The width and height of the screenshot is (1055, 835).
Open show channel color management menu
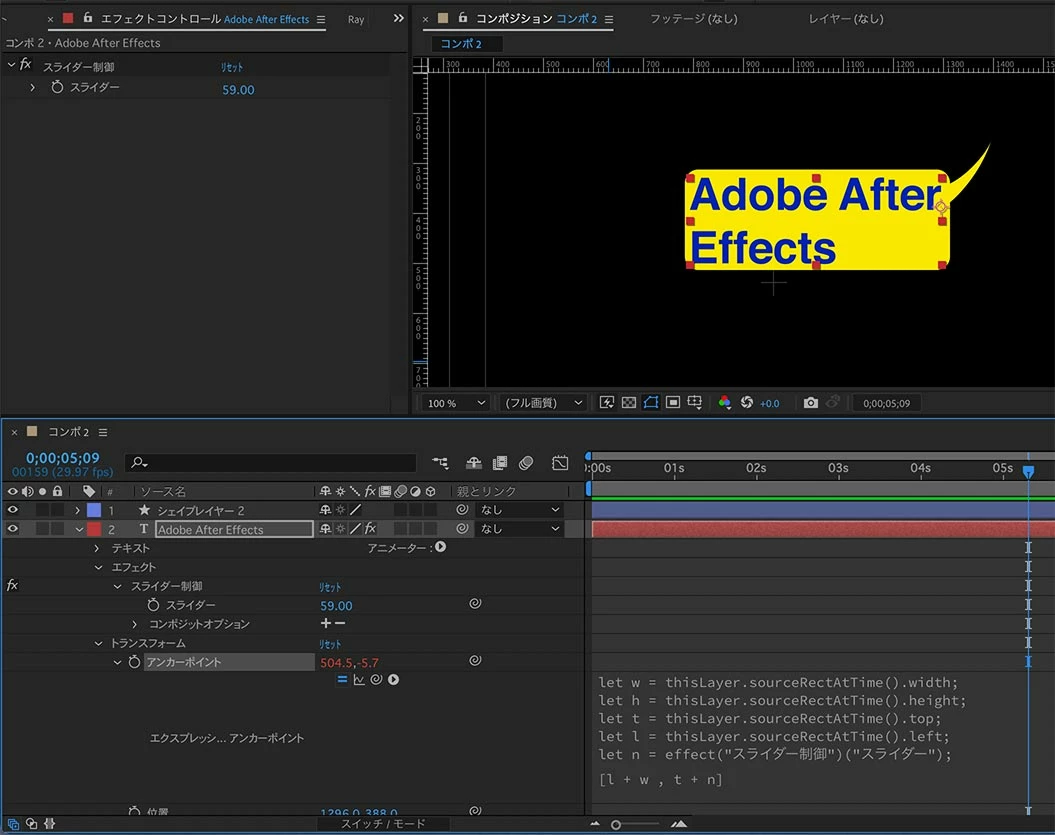tap(724, 402)
